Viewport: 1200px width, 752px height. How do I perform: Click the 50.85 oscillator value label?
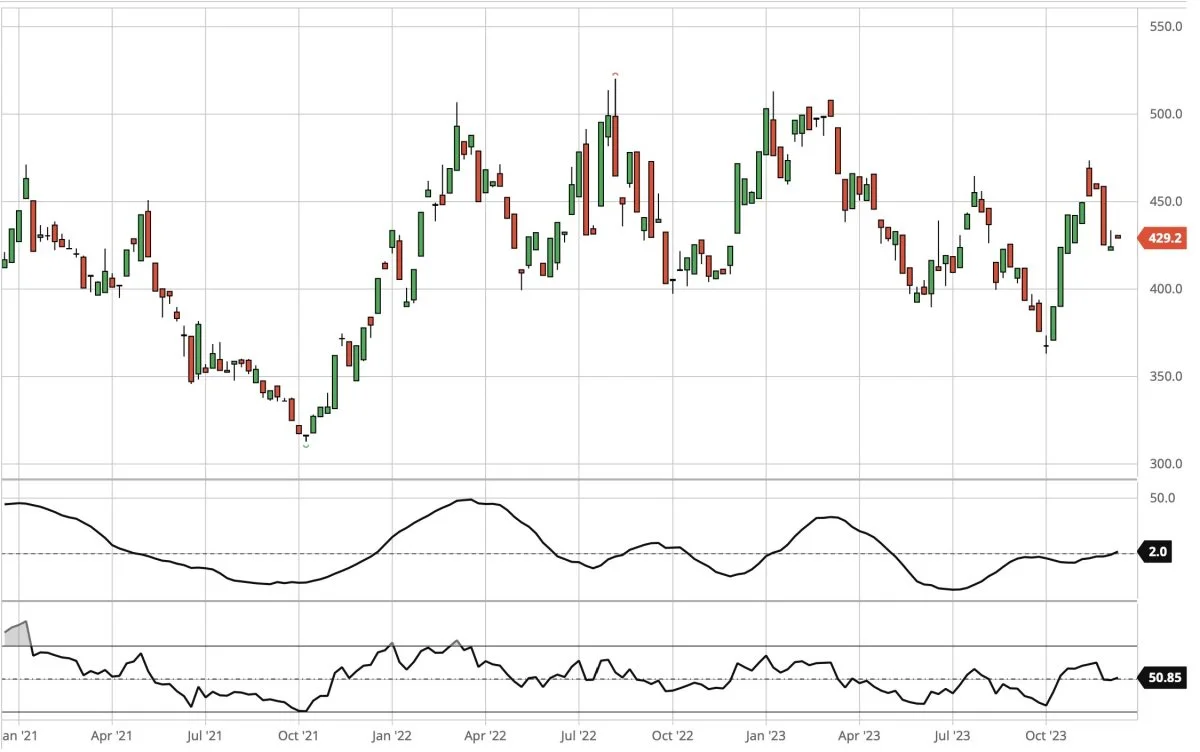1164,678
